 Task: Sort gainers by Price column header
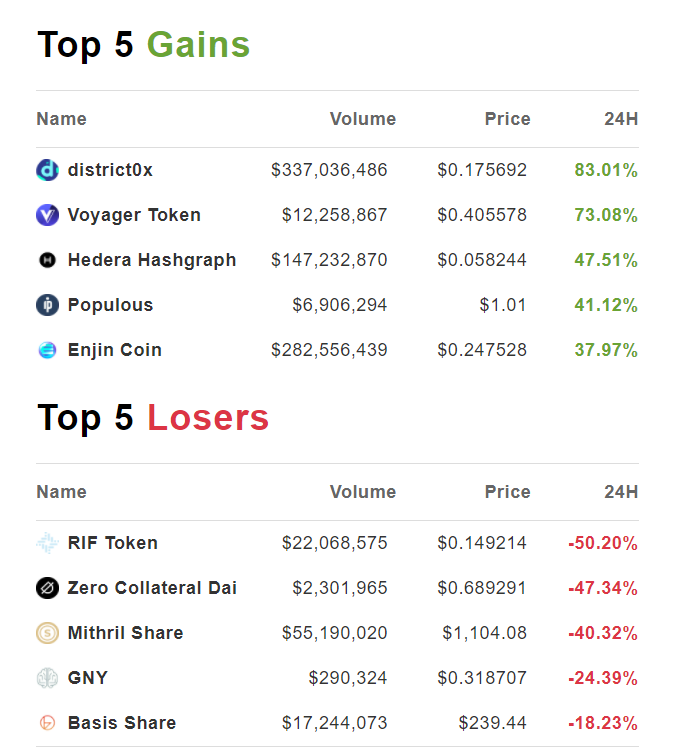coord(507,119)
